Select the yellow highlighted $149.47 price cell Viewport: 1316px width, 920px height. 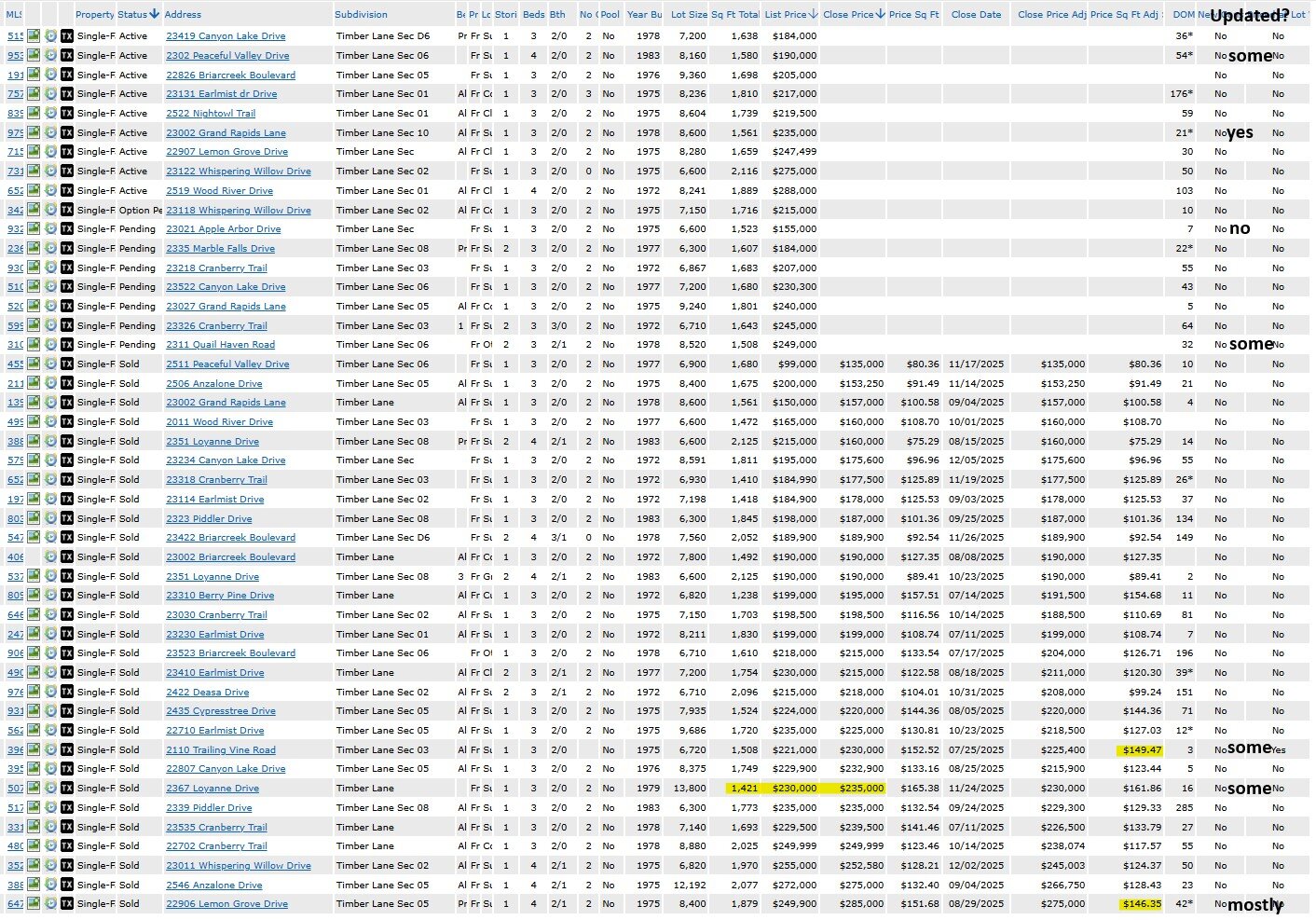coord(1142,750)
